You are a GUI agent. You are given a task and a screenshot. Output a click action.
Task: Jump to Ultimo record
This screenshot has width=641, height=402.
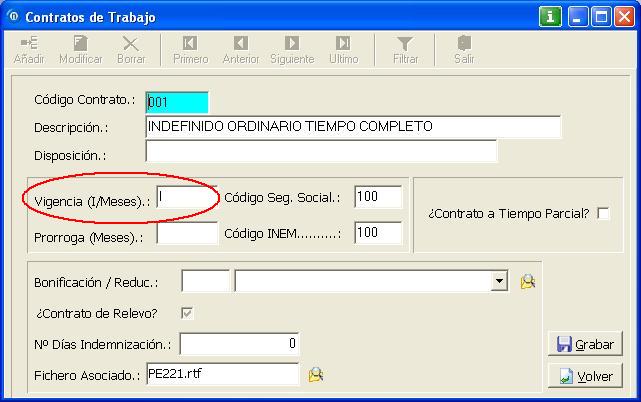click(x=343, y=50)
